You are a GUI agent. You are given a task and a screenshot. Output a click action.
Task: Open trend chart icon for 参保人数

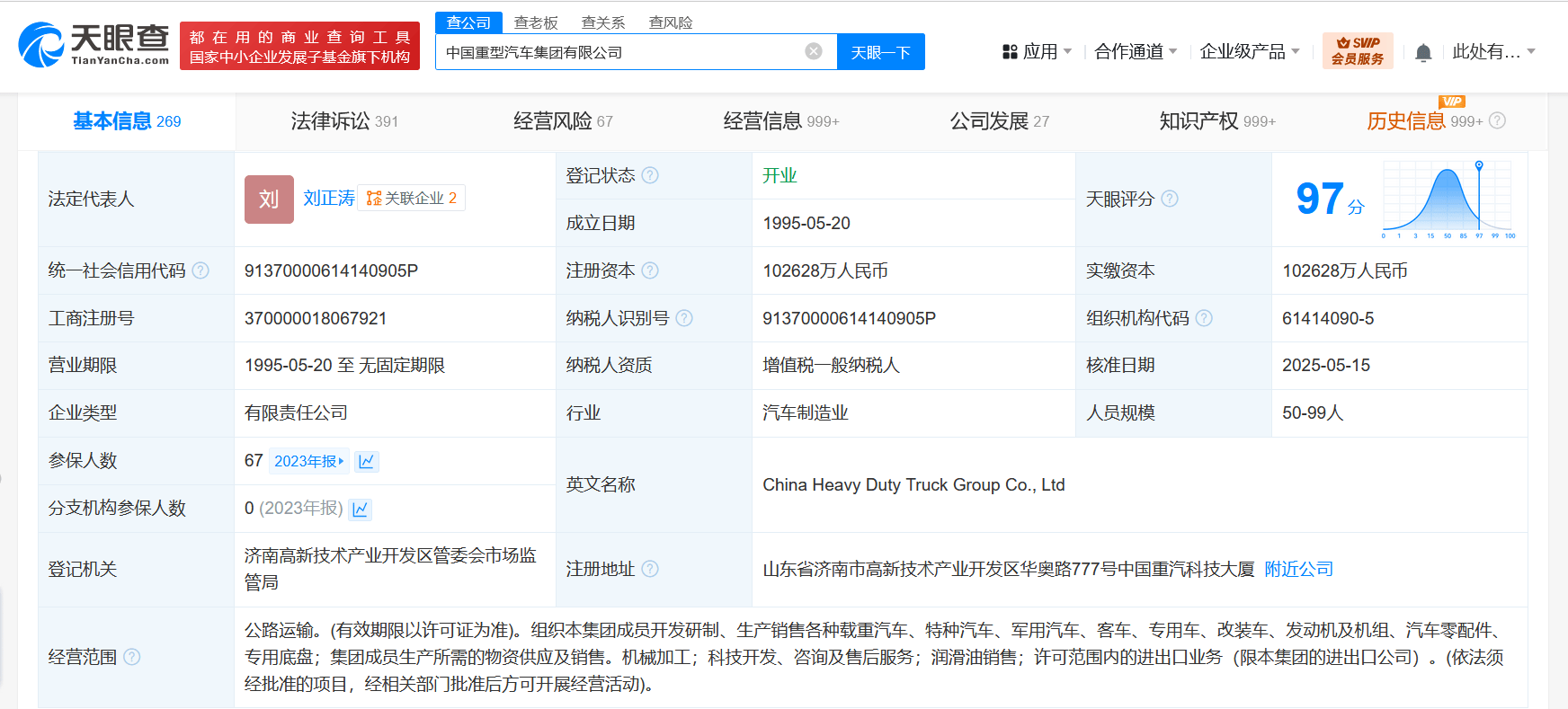366,462
